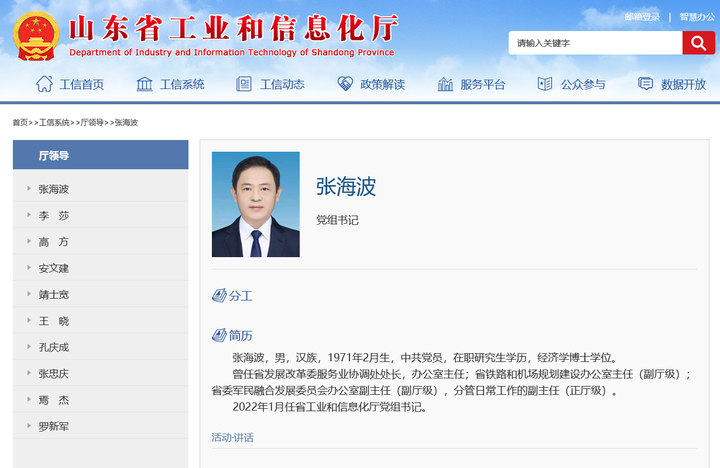Click the heart icon beside 政策解读
The image size is (720, 468).
(345, 84)
